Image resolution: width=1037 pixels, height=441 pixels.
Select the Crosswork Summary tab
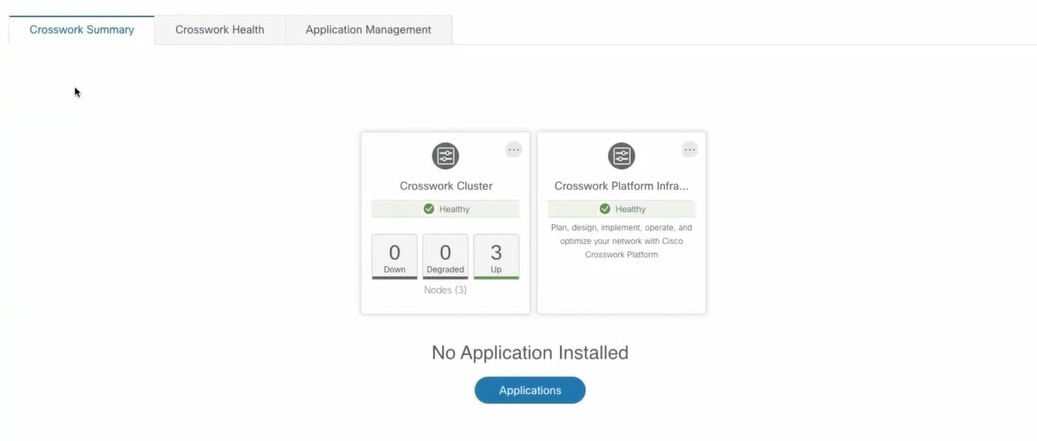[x=82, y=30]
